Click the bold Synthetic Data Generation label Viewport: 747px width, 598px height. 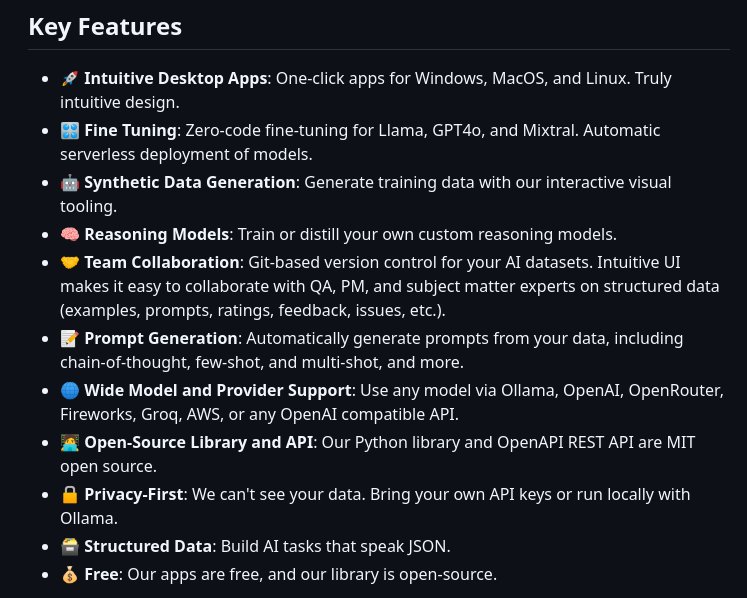(190, 182)
